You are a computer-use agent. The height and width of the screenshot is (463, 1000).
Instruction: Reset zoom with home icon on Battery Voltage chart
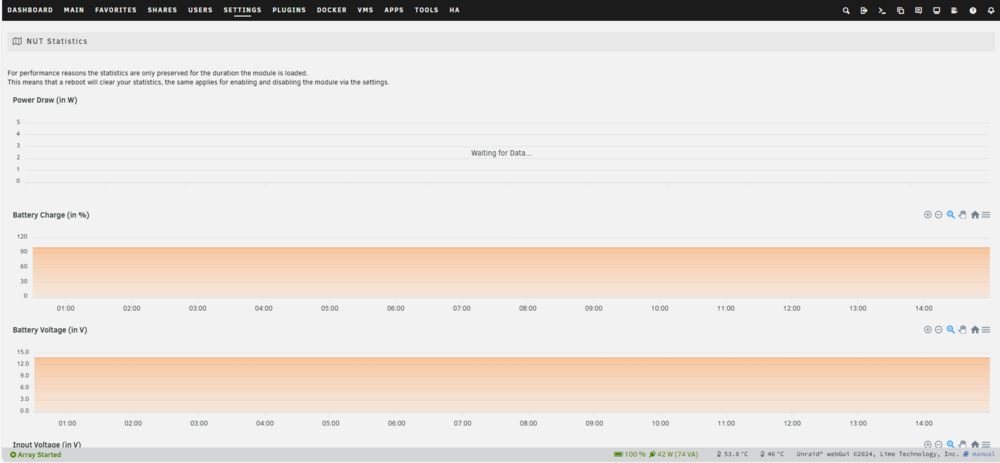(x=975, y=330)
